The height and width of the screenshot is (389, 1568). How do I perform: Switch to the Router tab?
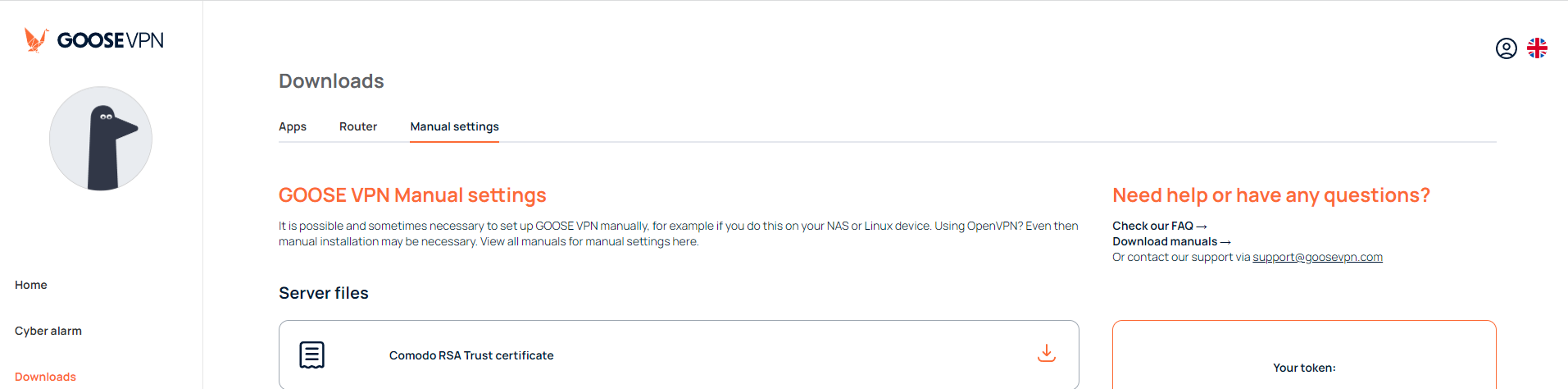point(358,126)
